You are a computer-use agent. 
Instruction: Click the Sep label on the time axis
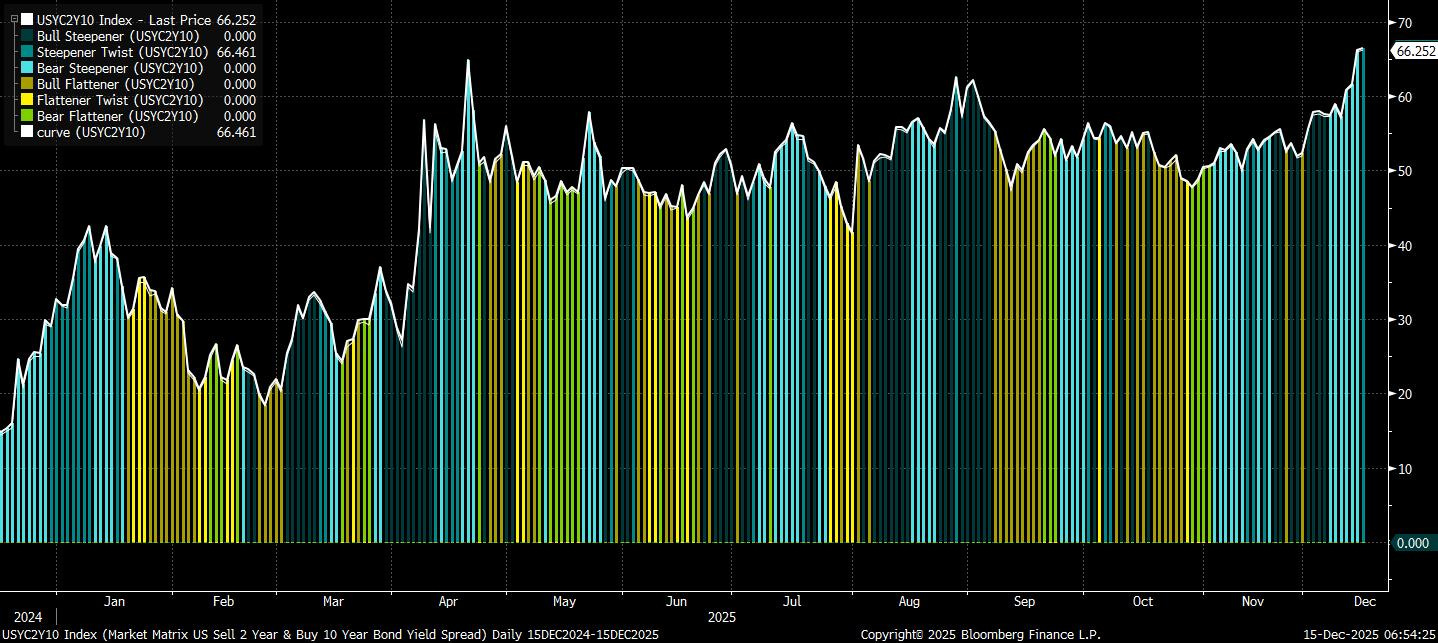1024,602
